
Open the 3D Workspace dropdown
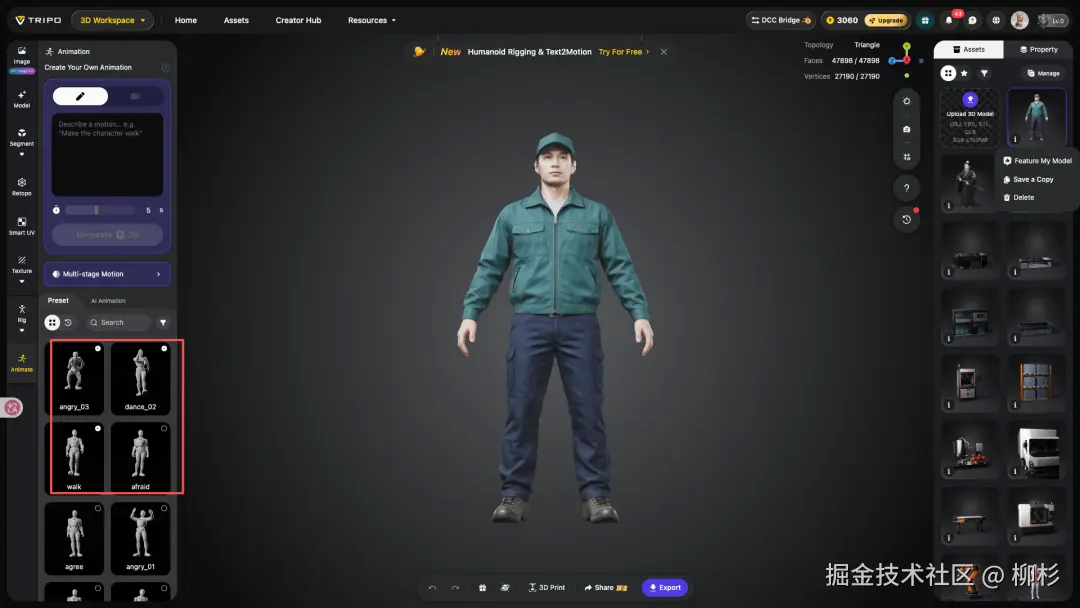click(x=112, y=20)
